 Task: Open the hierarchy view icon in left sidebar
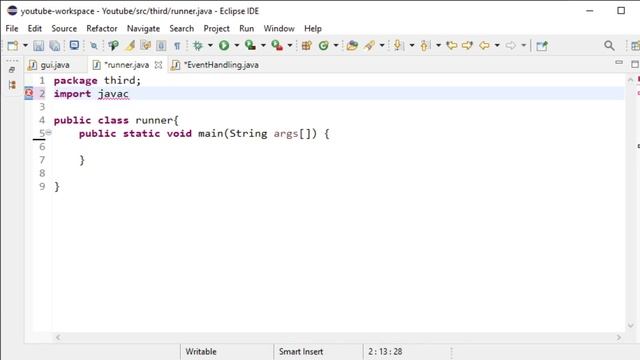click(x=12, y=85)
